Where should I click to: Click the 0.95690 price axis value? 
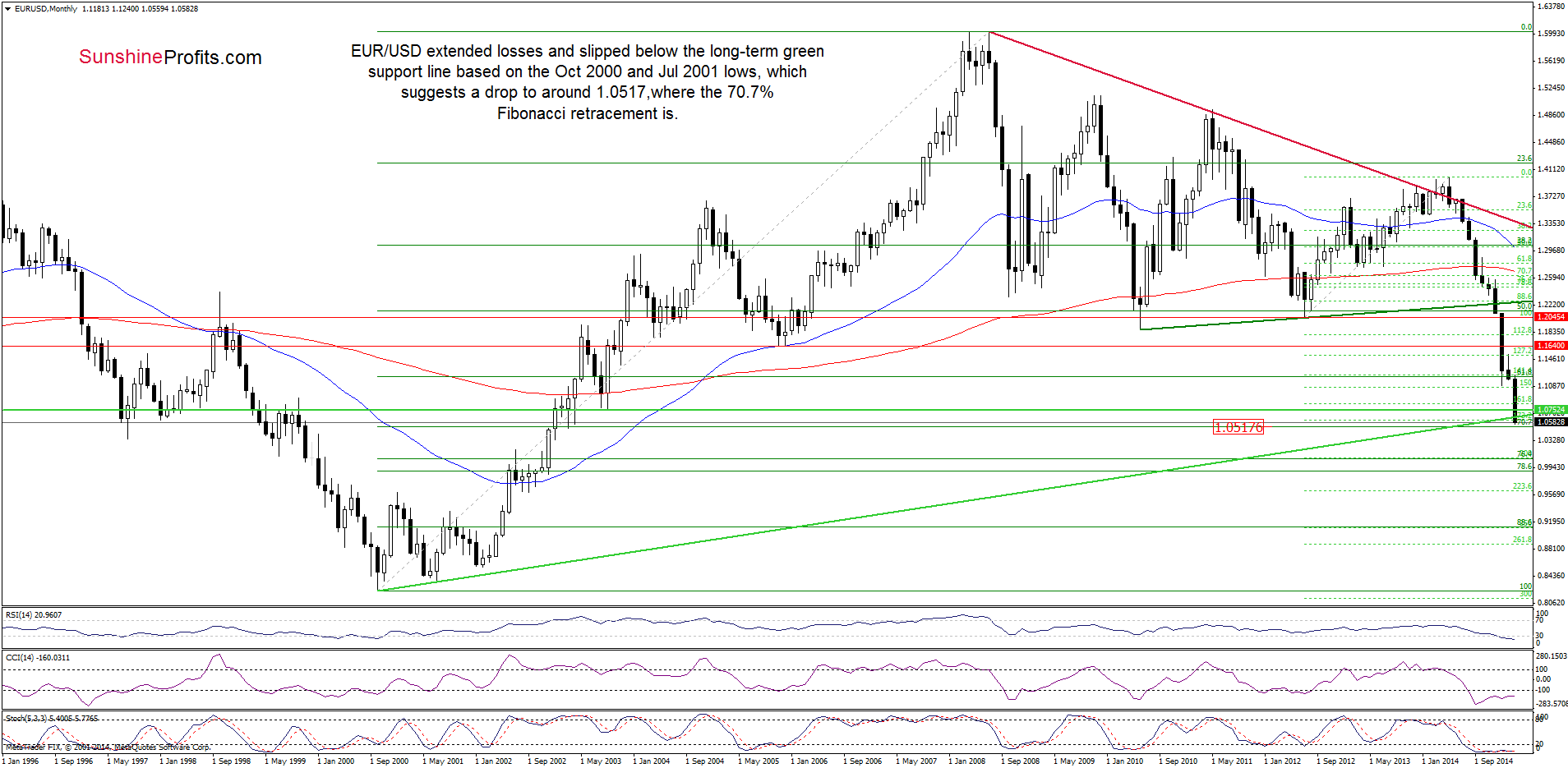[1551, 494]
